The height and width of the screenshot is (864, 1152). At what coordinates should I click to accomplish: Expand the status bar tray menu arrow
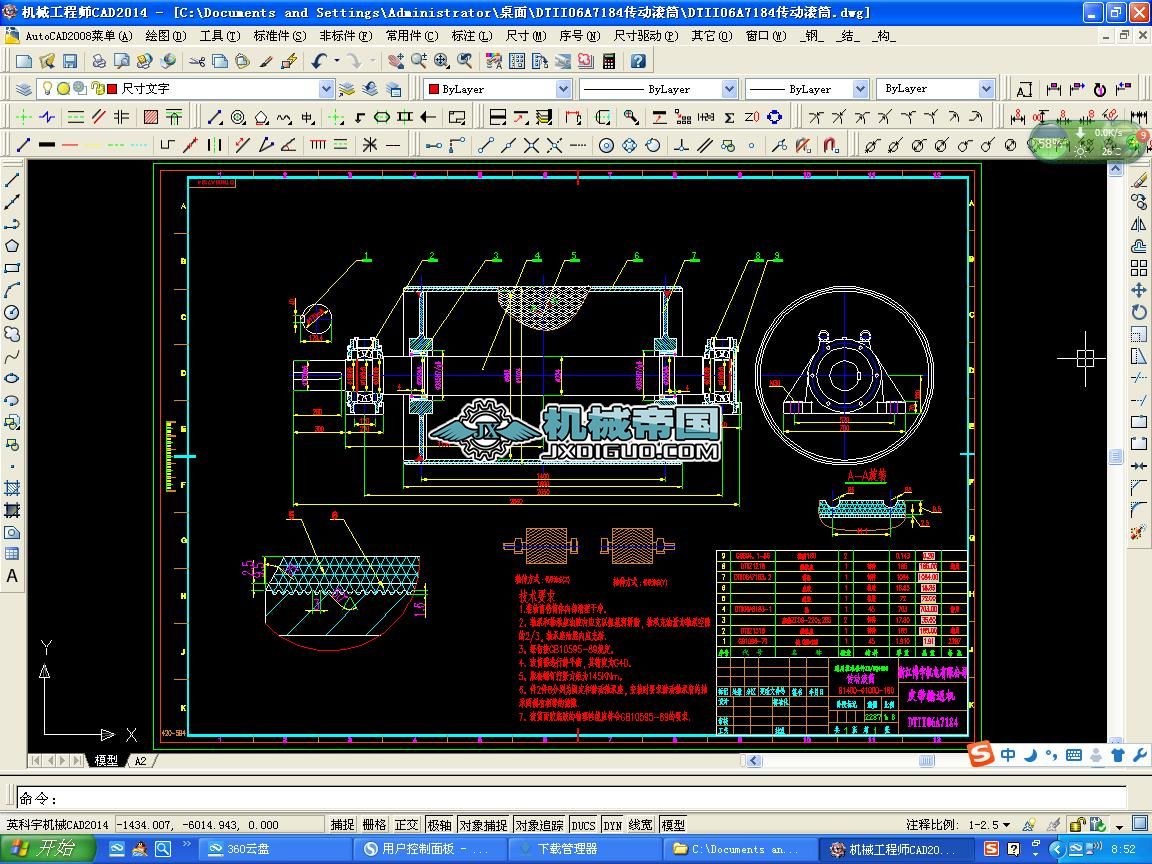coord(1119,826)
